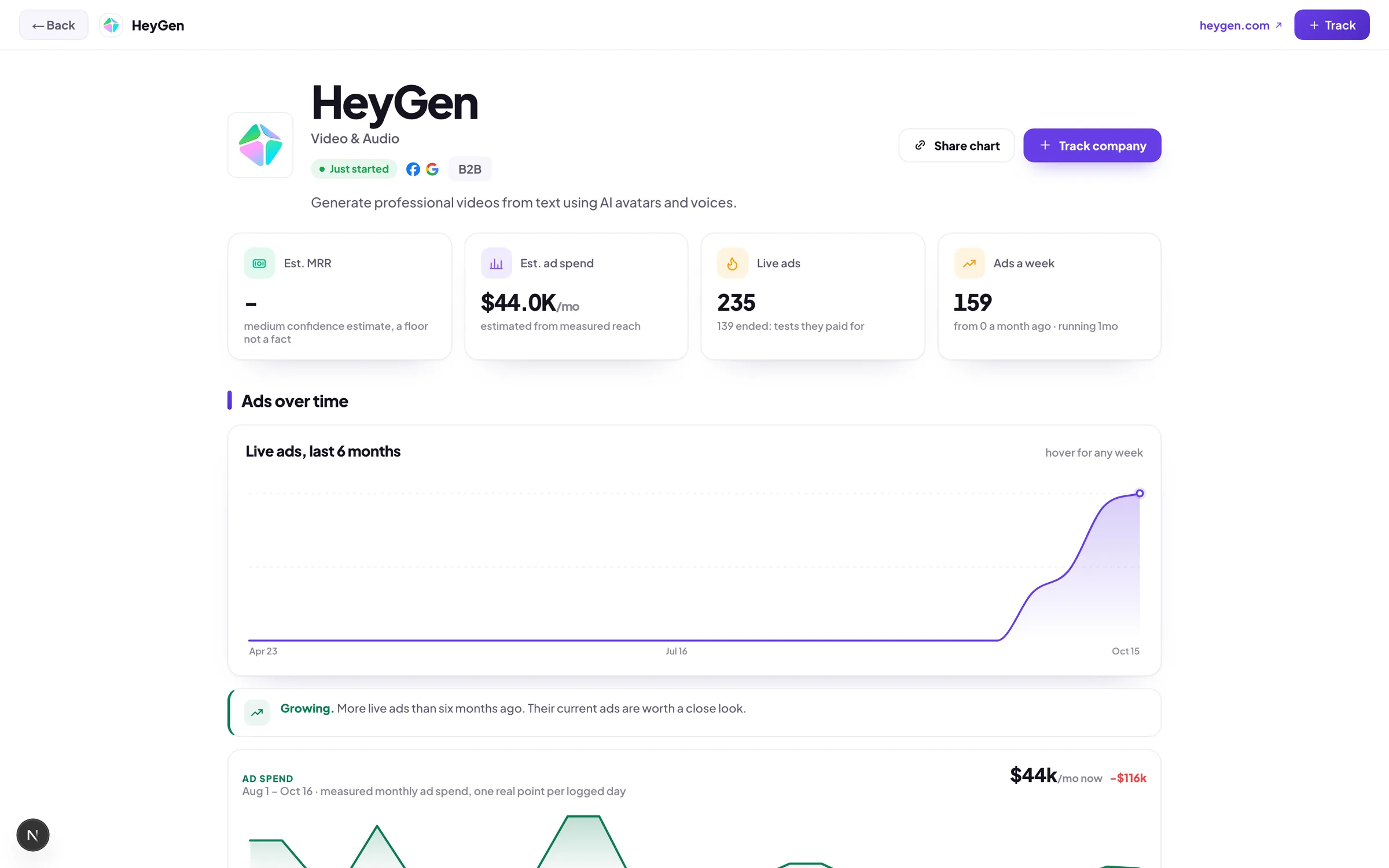Click the $44.0K/mo ad spend value
The image size is (1389, 868).
coord(530,303)
